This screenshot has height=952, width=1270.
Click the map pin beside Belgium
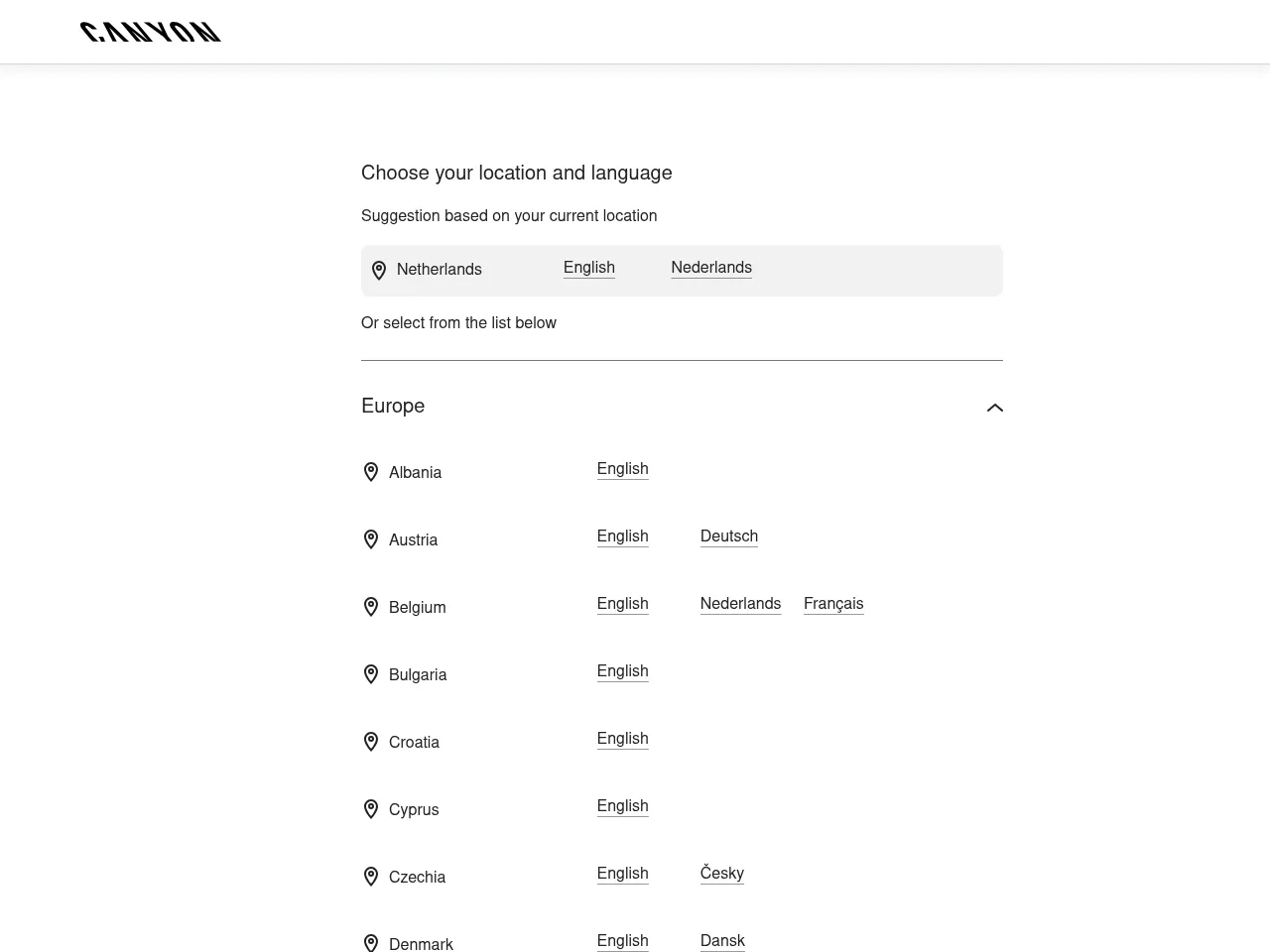coord(371,607)
